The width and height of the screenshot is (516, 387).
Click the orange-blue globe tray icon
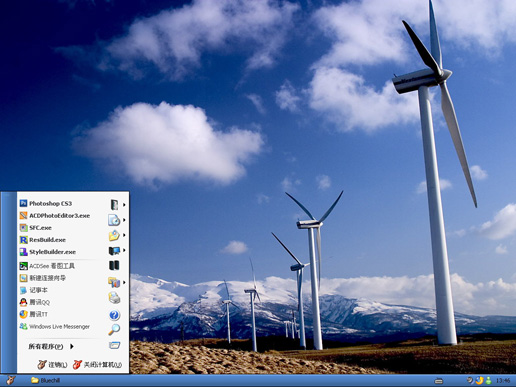pyautogui.click(x=479, y=380)
